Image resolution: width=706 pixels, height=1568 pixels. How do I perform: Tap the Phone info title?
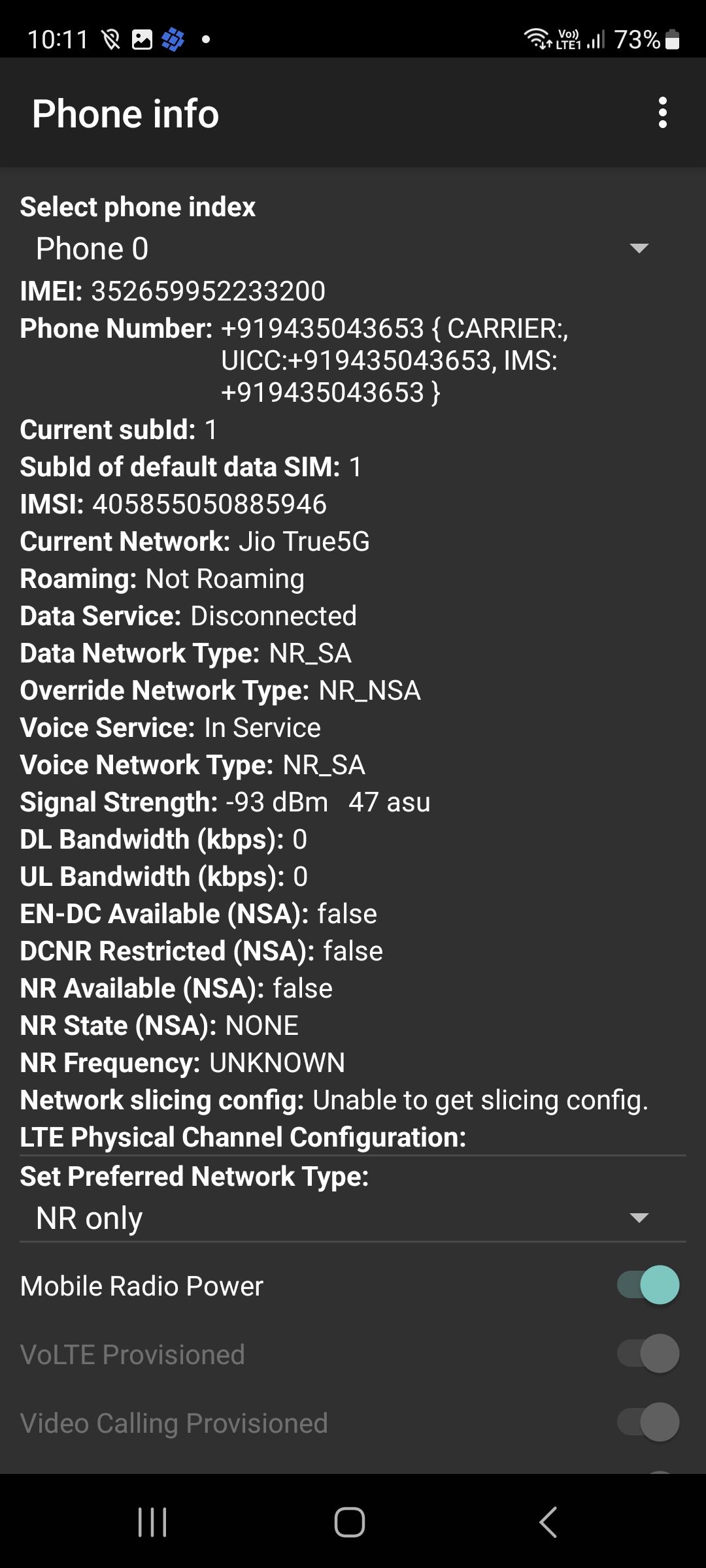point(126,114)
